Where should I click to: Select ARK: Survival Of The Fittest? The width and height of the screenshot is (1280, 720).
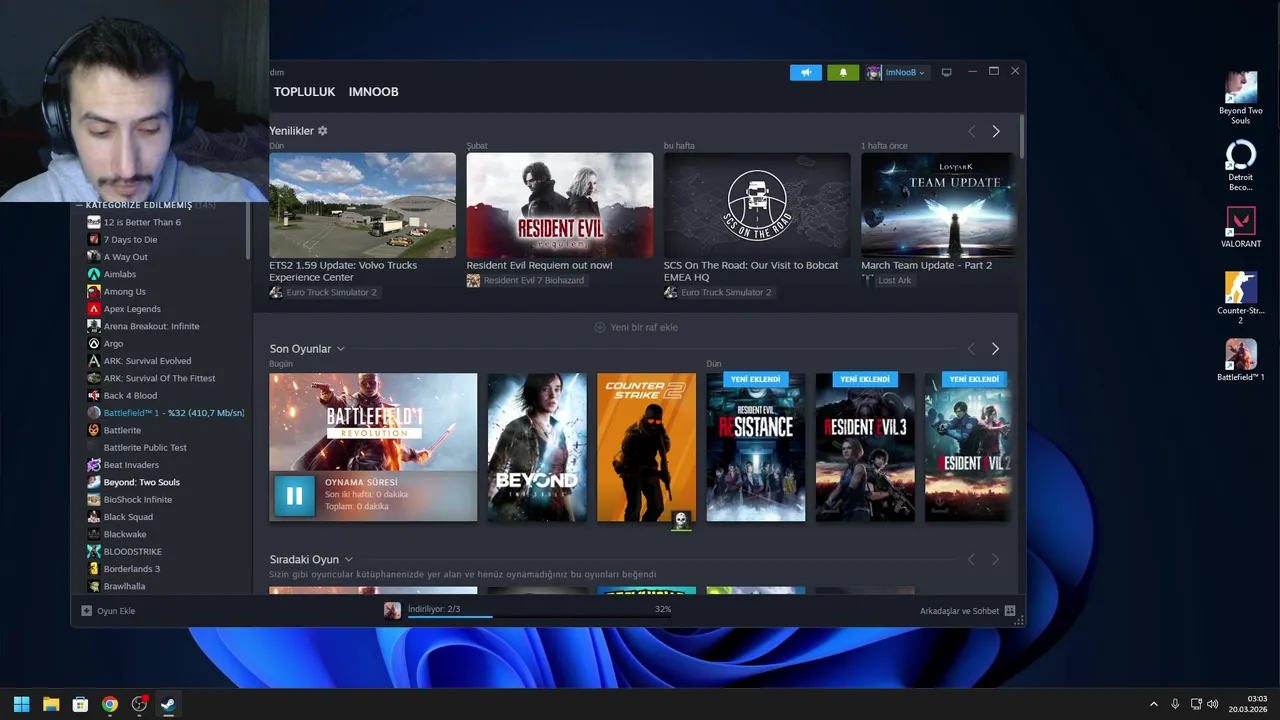tap(159, 378)
